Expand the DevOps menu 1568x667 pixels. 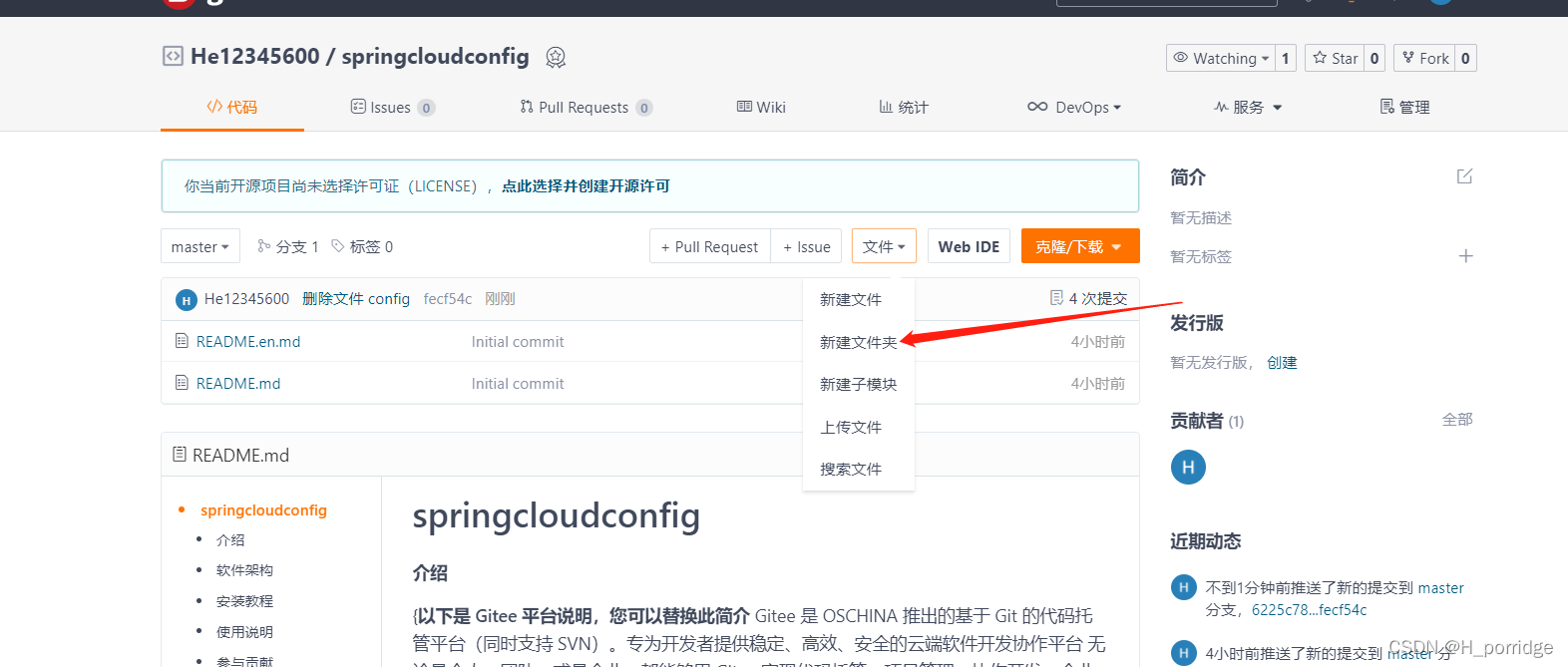(x=1074, y=107)
